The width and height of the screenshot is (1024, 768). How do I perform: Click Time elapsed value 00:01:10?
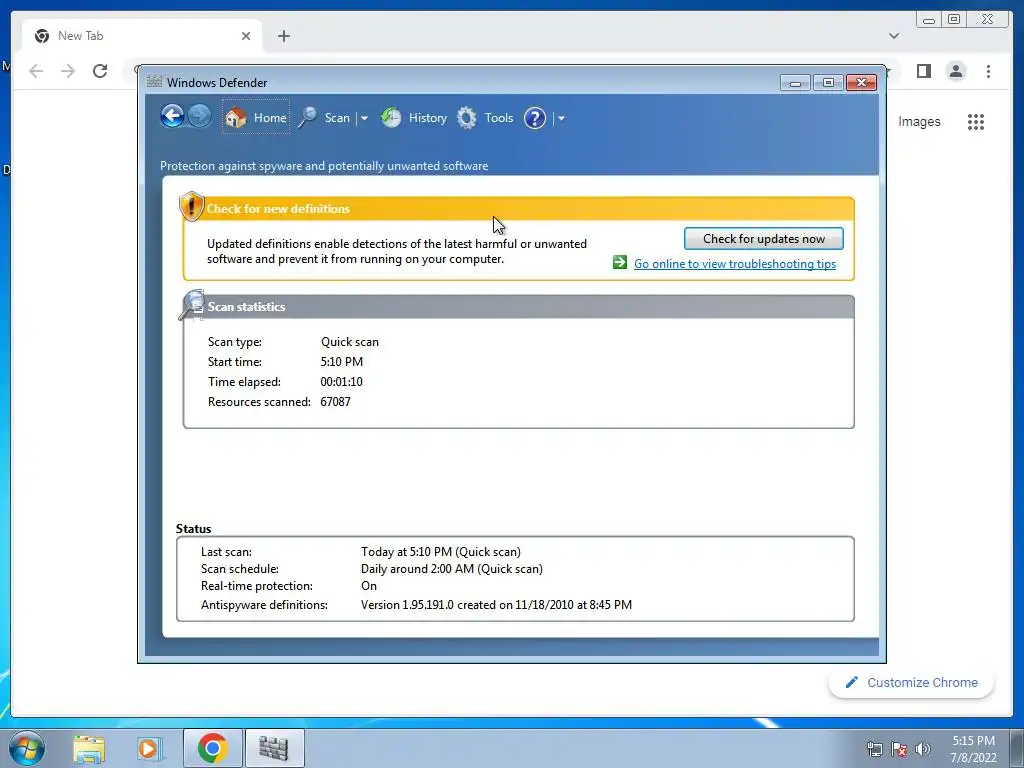[341, 381]
